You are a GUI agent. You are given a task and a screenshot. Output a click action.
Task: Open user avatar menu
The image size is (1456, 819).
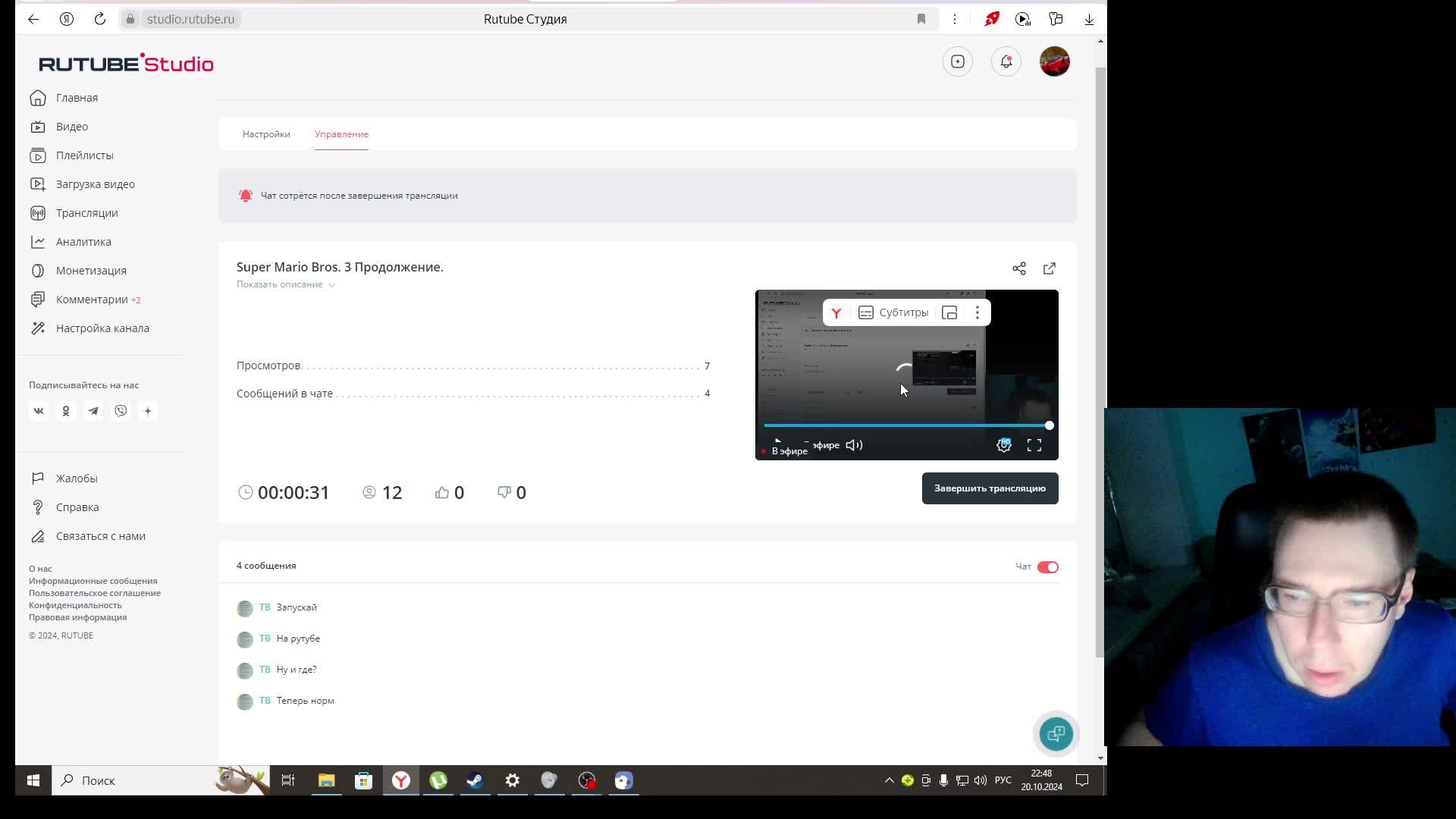coord(1054,61)
